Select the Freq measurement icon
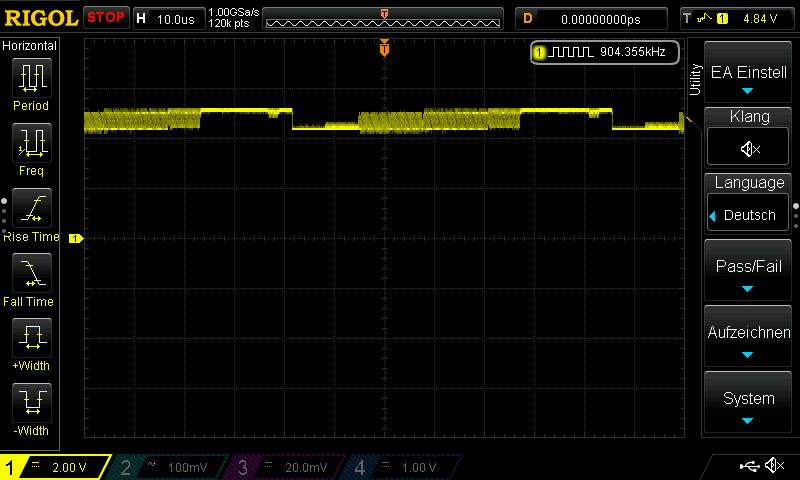The image size is (800, 480). click(32, 143)
